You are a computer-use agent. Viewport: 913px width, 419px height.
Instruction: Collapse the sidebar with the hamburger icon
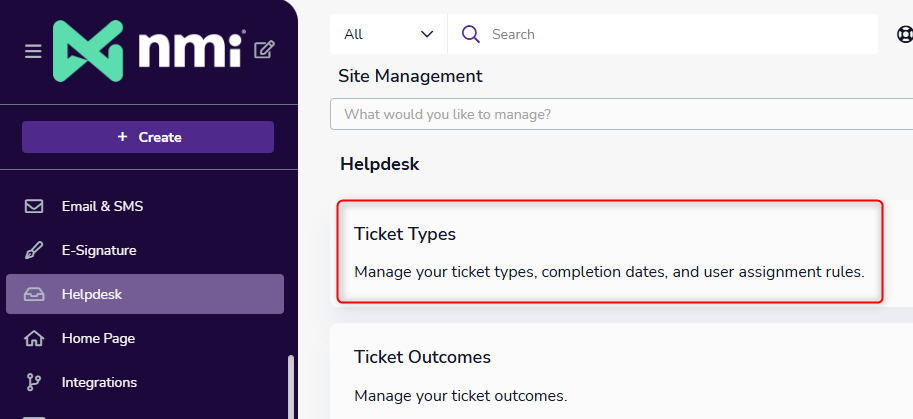coord(33,51)
